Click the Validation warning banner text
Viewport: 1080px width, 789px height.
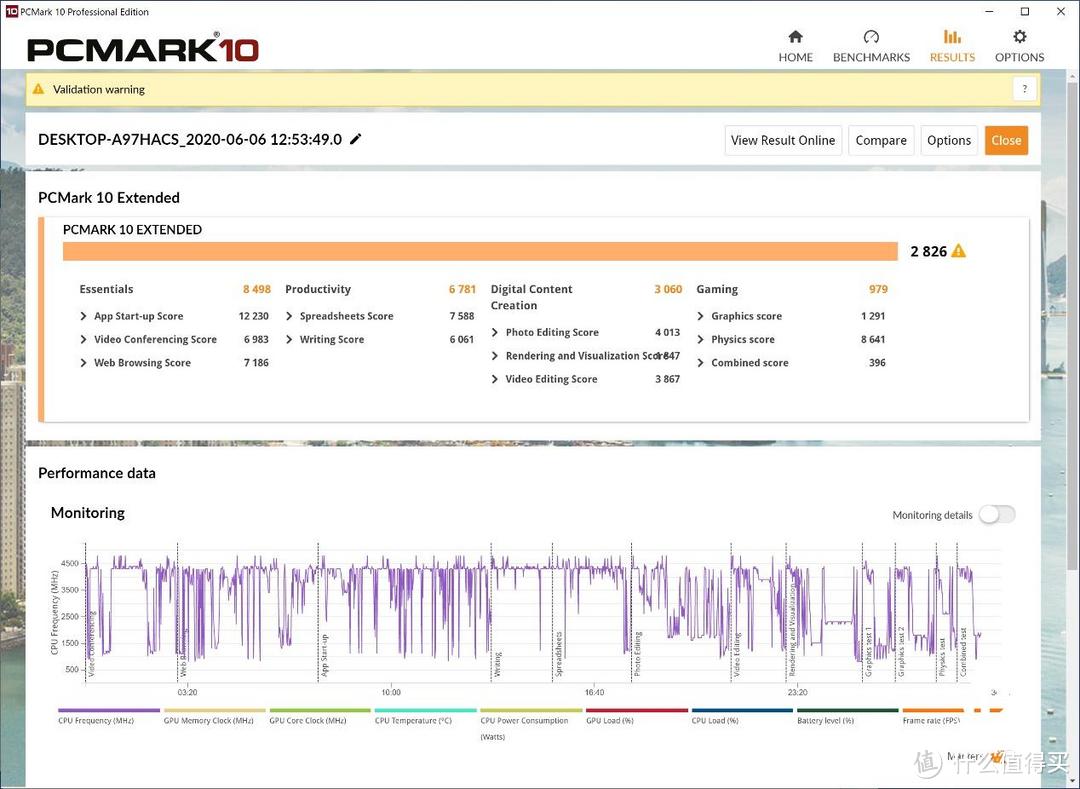tap(98, 89)
